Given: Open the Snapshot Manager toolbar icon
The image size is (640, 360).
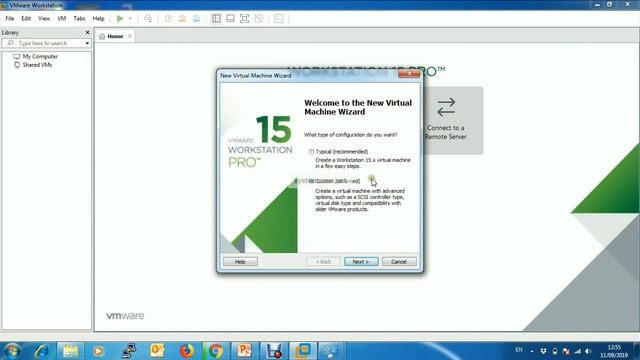Looking at the screenshot, I should tap(196, 18).
